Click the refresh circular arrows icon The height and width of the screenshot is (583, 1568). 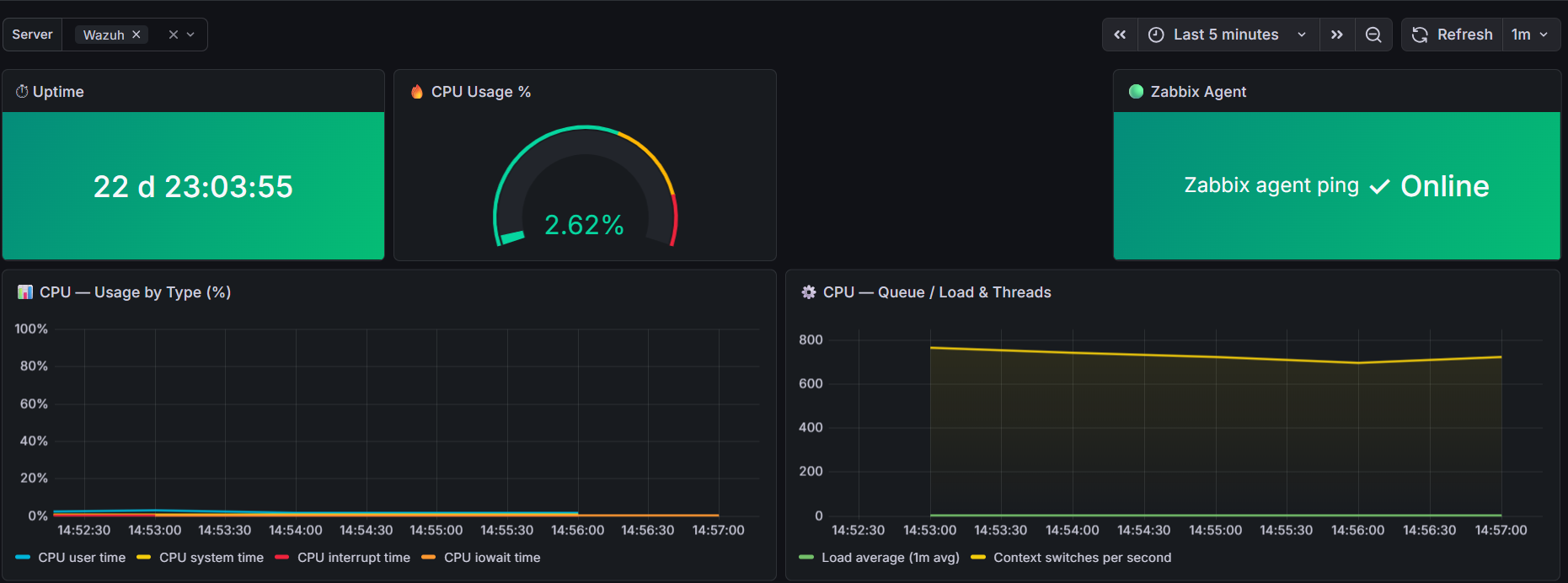click(x=1420, y=35)
